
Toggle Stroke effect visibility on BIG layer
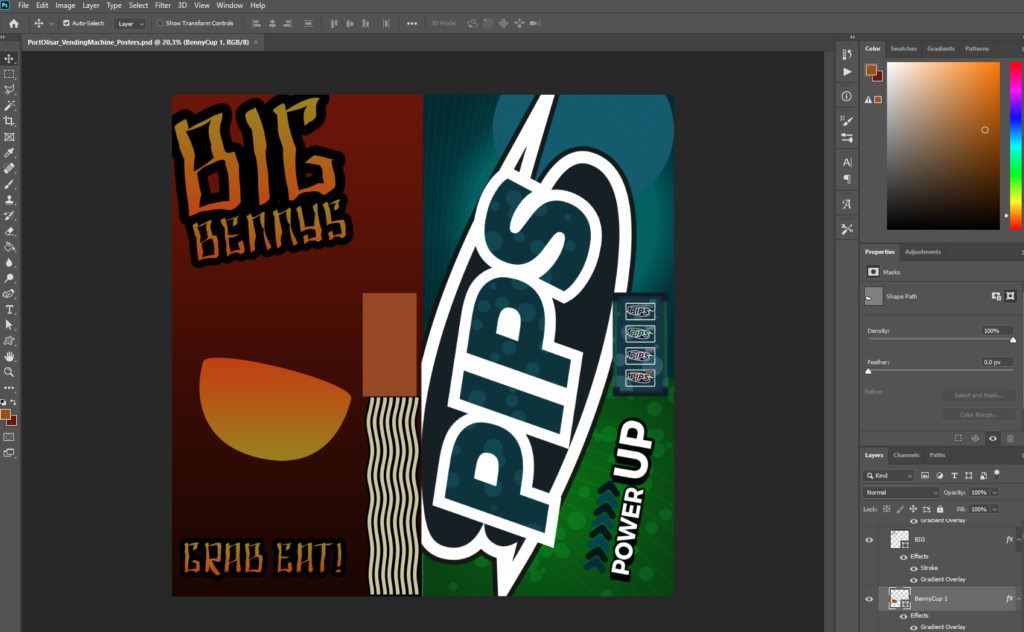[914, 569]
